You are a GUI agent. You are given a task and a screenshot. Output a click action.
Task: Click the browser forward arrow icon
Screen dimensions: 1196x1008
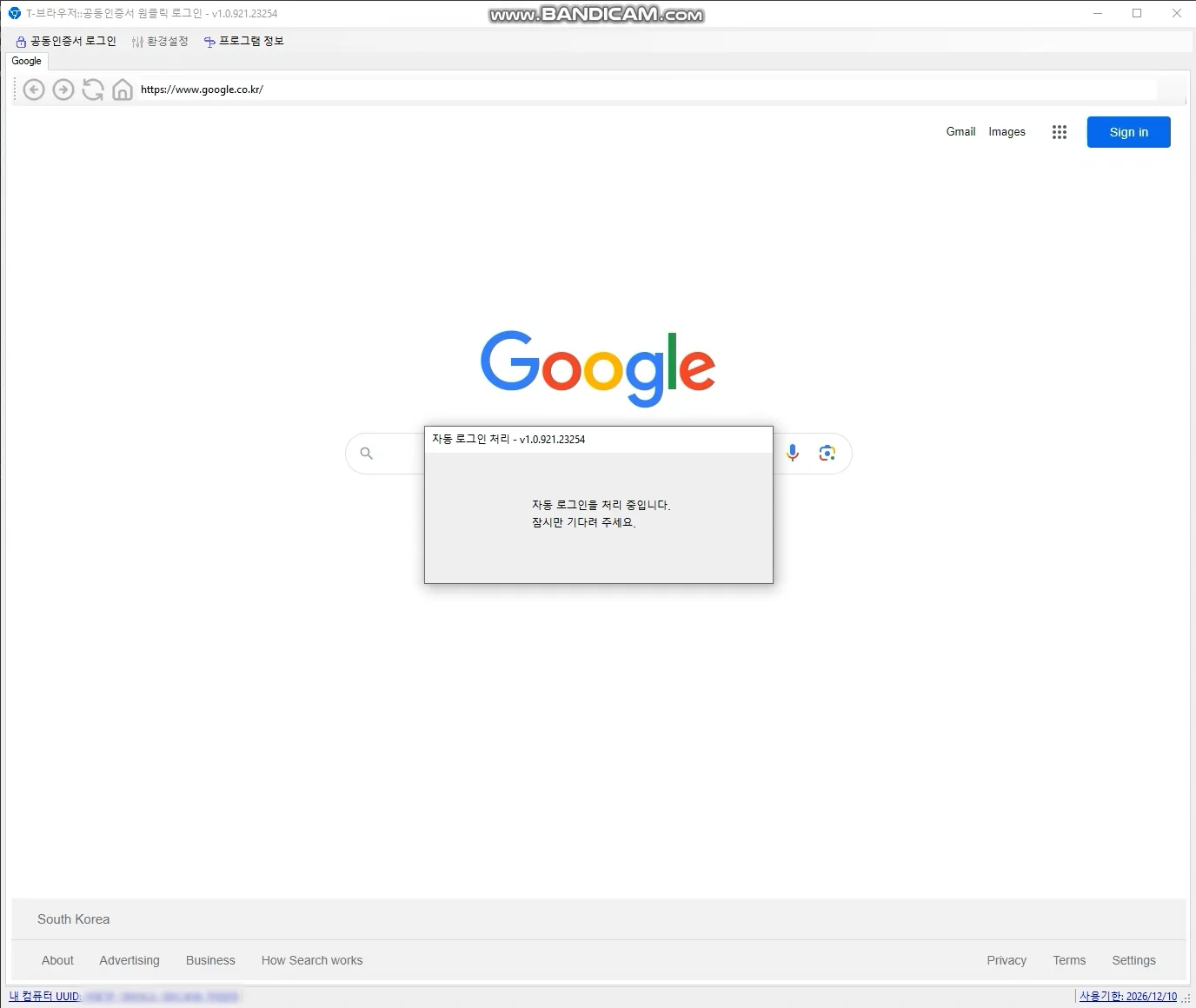point(63,90)
